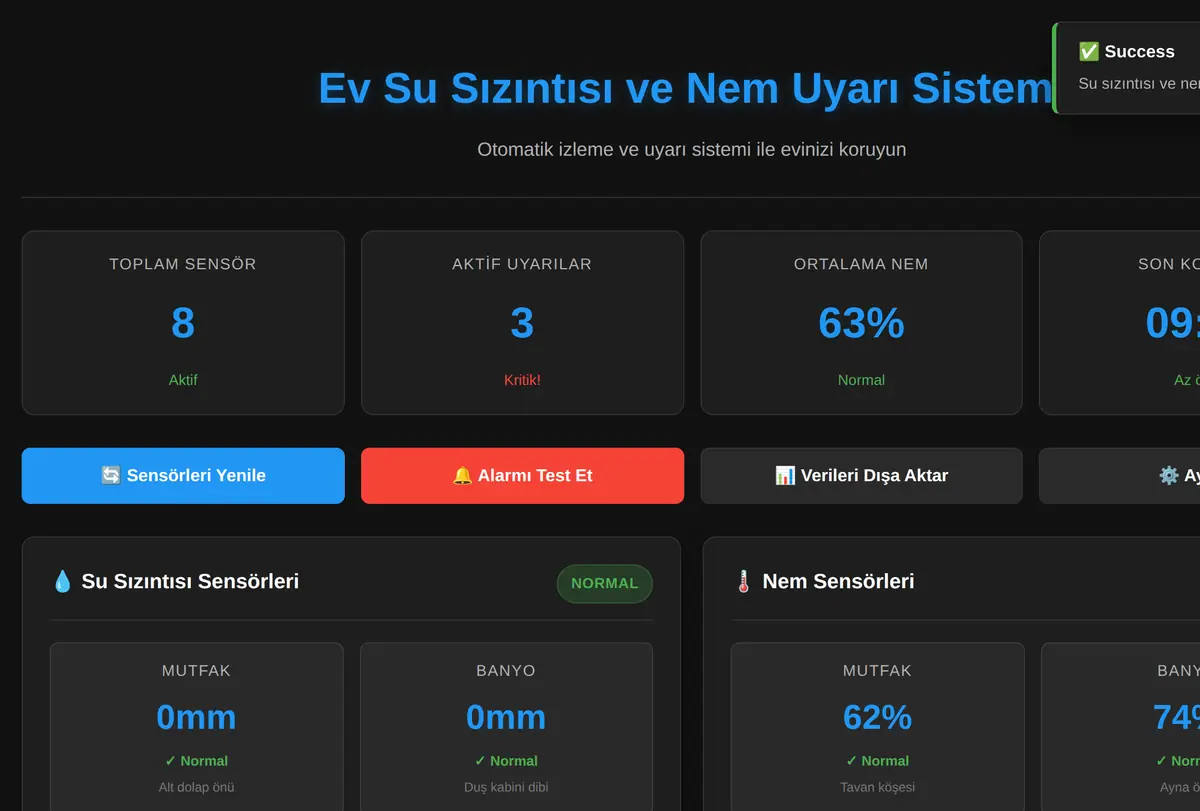The image size is (1200, 811).
Task: Click the Duş kabini dibi location text
Action: [506, 787]
